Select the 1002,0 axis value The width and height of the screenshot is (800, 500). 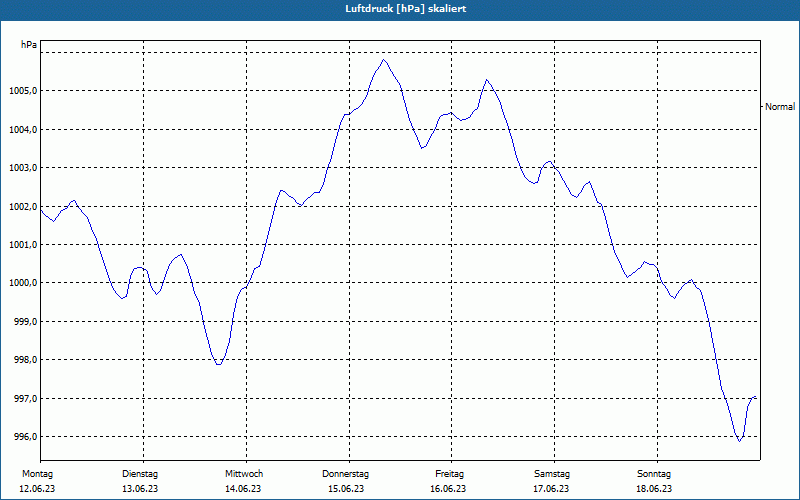click(x=23, y=207)
